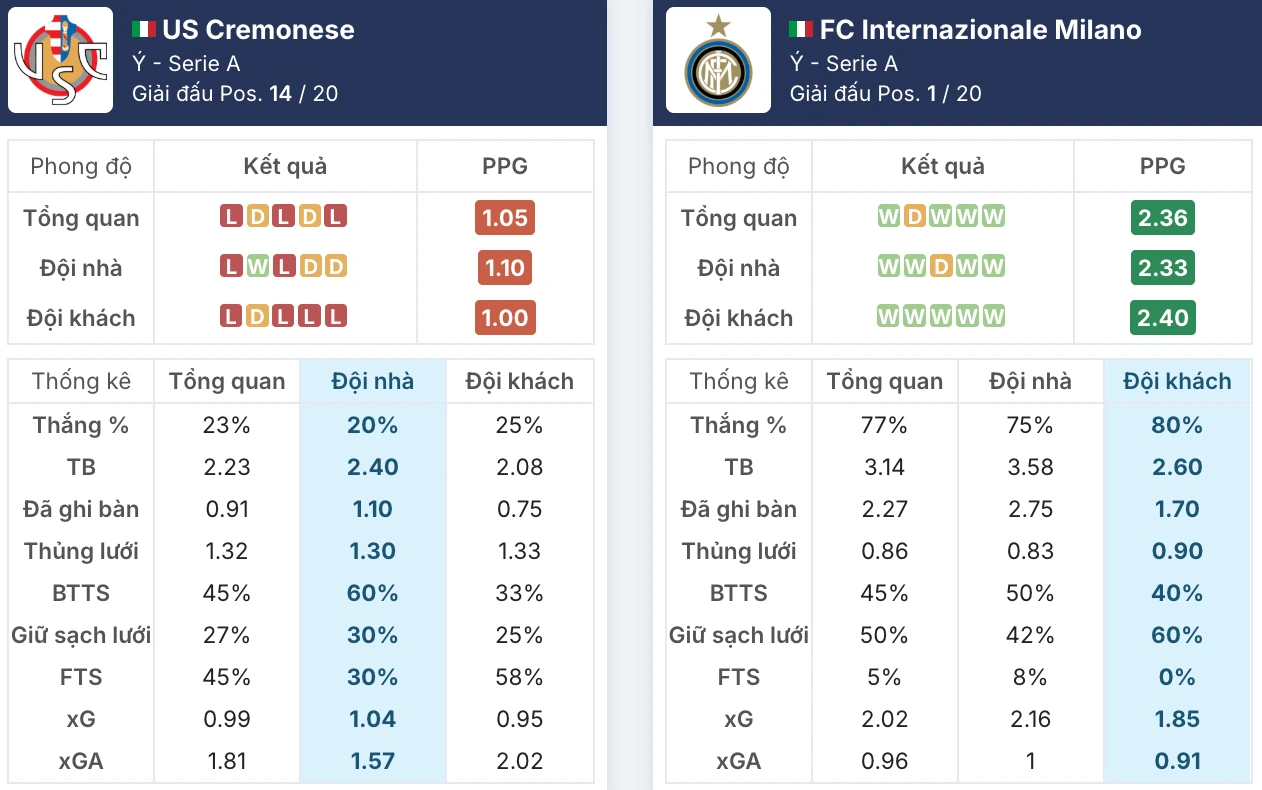Screen dimensions: 1262x790
Task: Open the Kết quả column options
Action: [285, 166]
